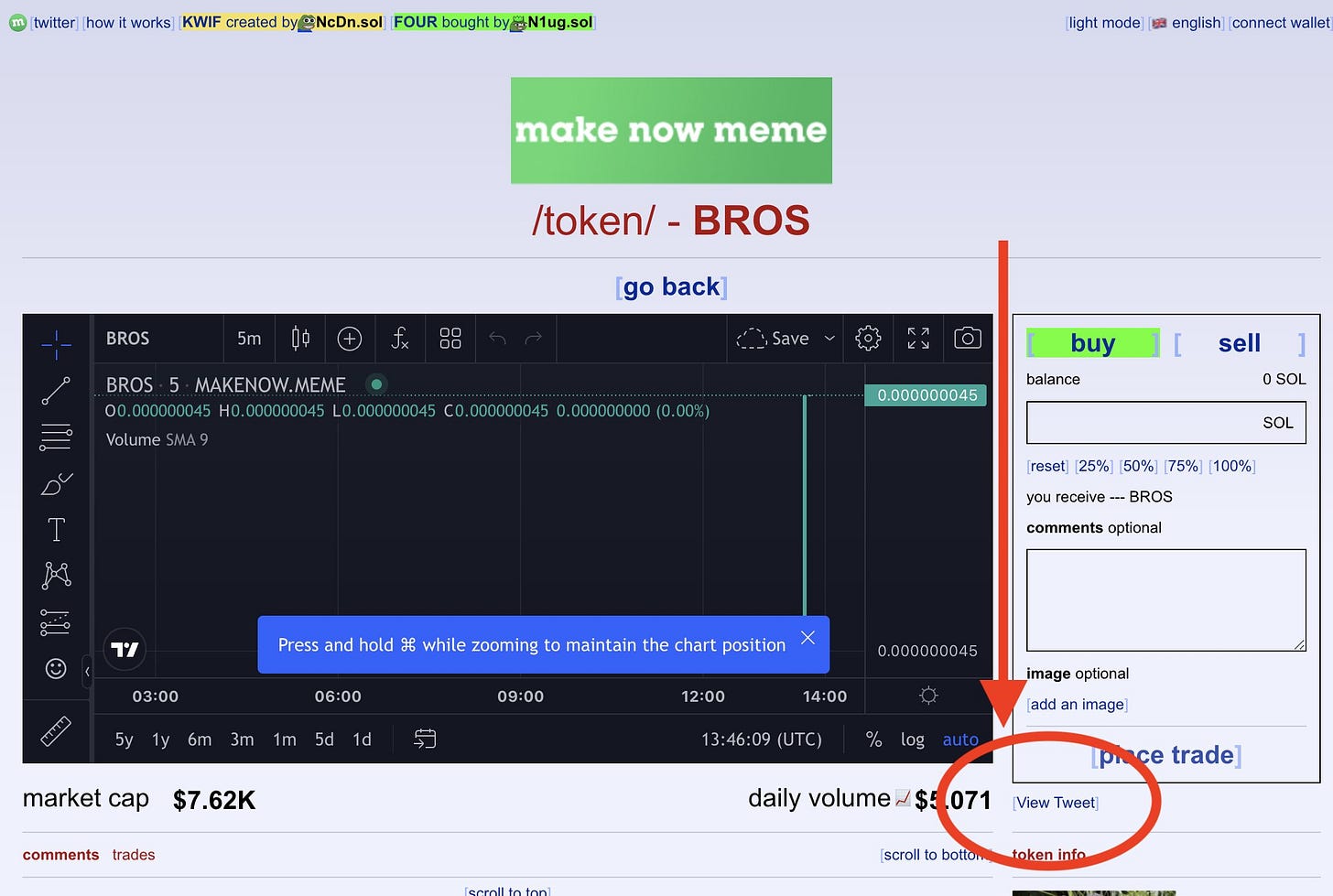Click the go back link
The width and height of the screenshot is (1333, 896).
pos(672,286)
